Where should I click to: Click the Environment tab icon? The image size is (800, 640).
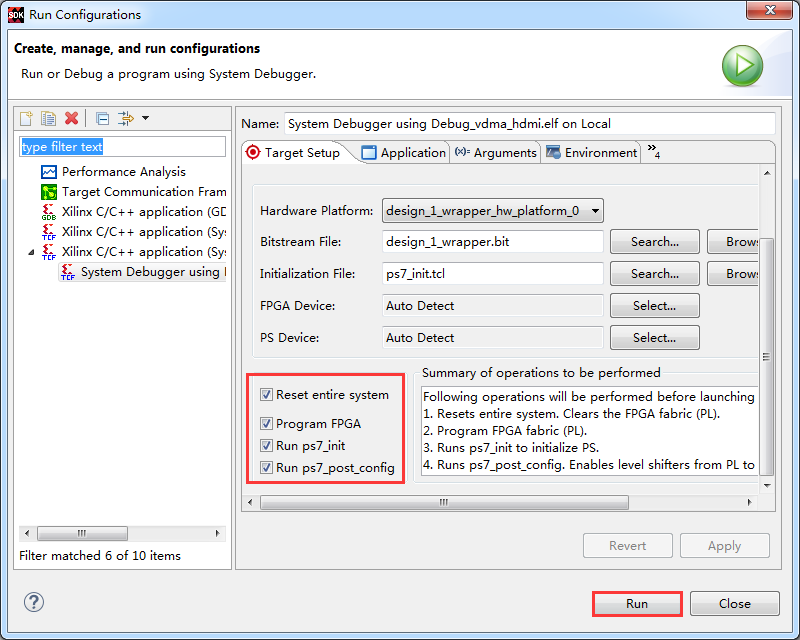coord(553,152)
